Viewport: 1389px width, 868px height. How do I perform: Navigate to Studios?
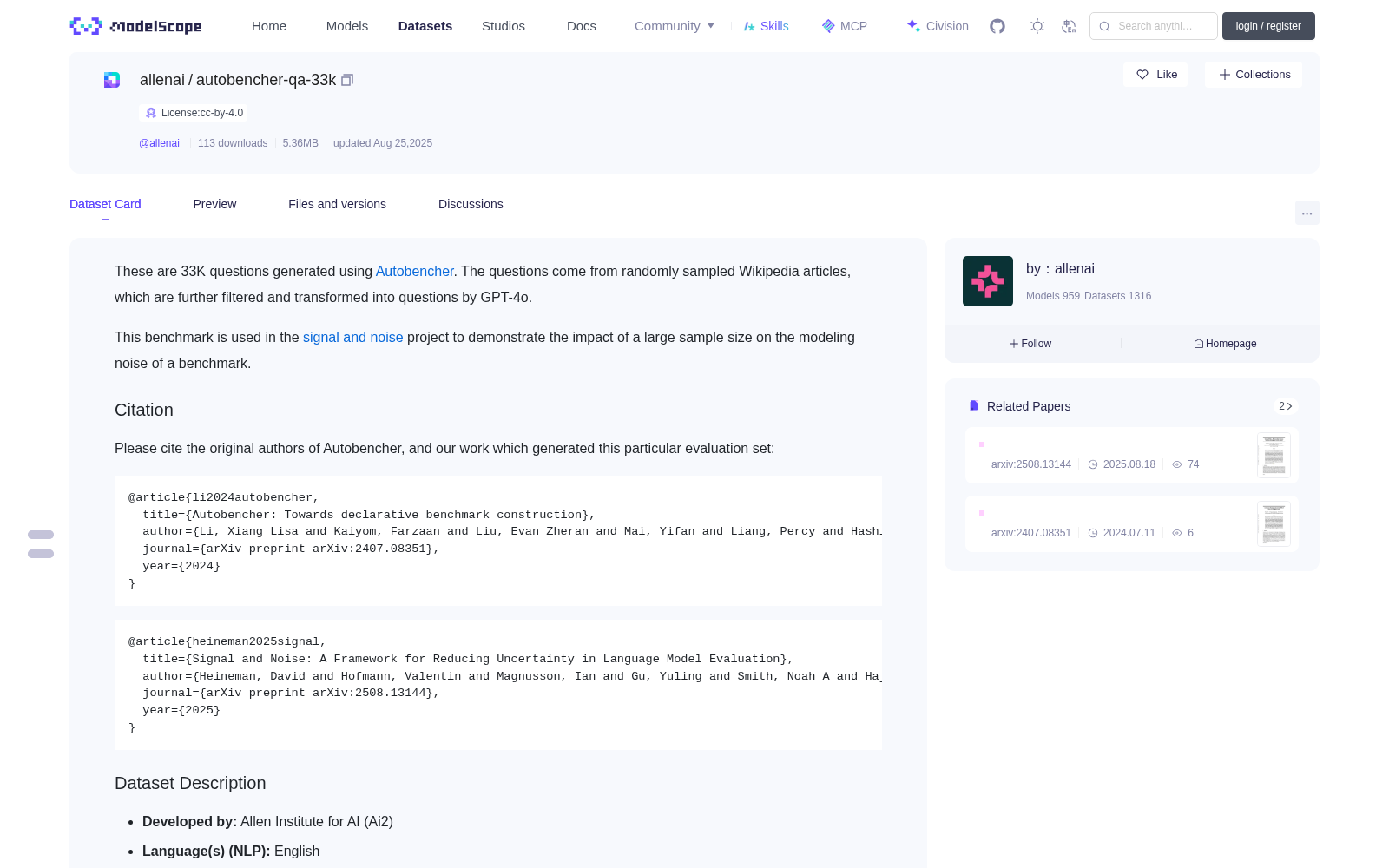504,26
